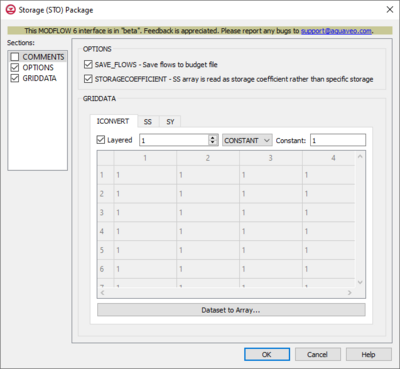Enable the COMMENTS section checkbox
The width and height of the screenshot is (400, 369).
[x=15, y=57]
